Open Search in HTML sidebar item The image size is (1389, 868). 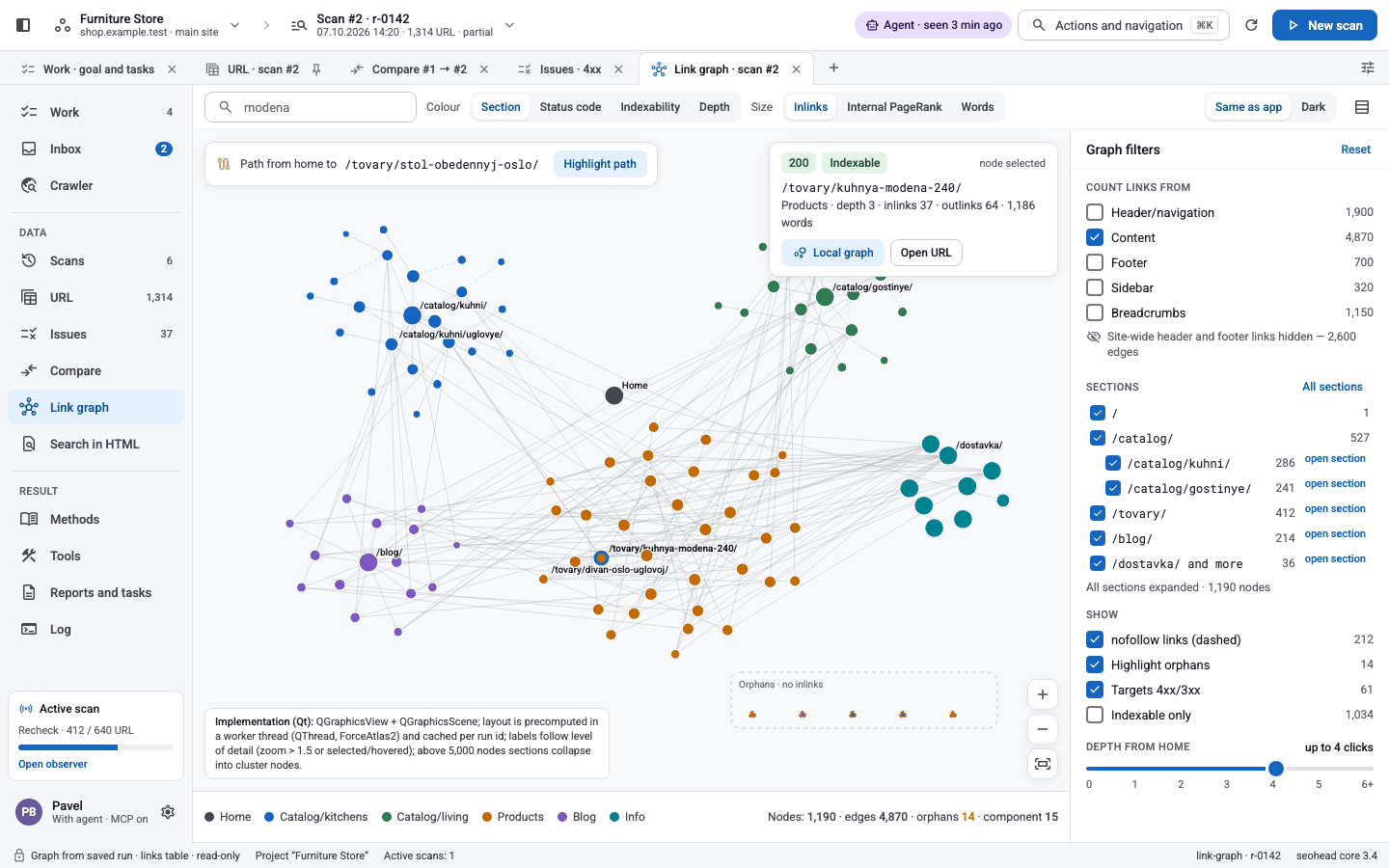tap(96, 444)
